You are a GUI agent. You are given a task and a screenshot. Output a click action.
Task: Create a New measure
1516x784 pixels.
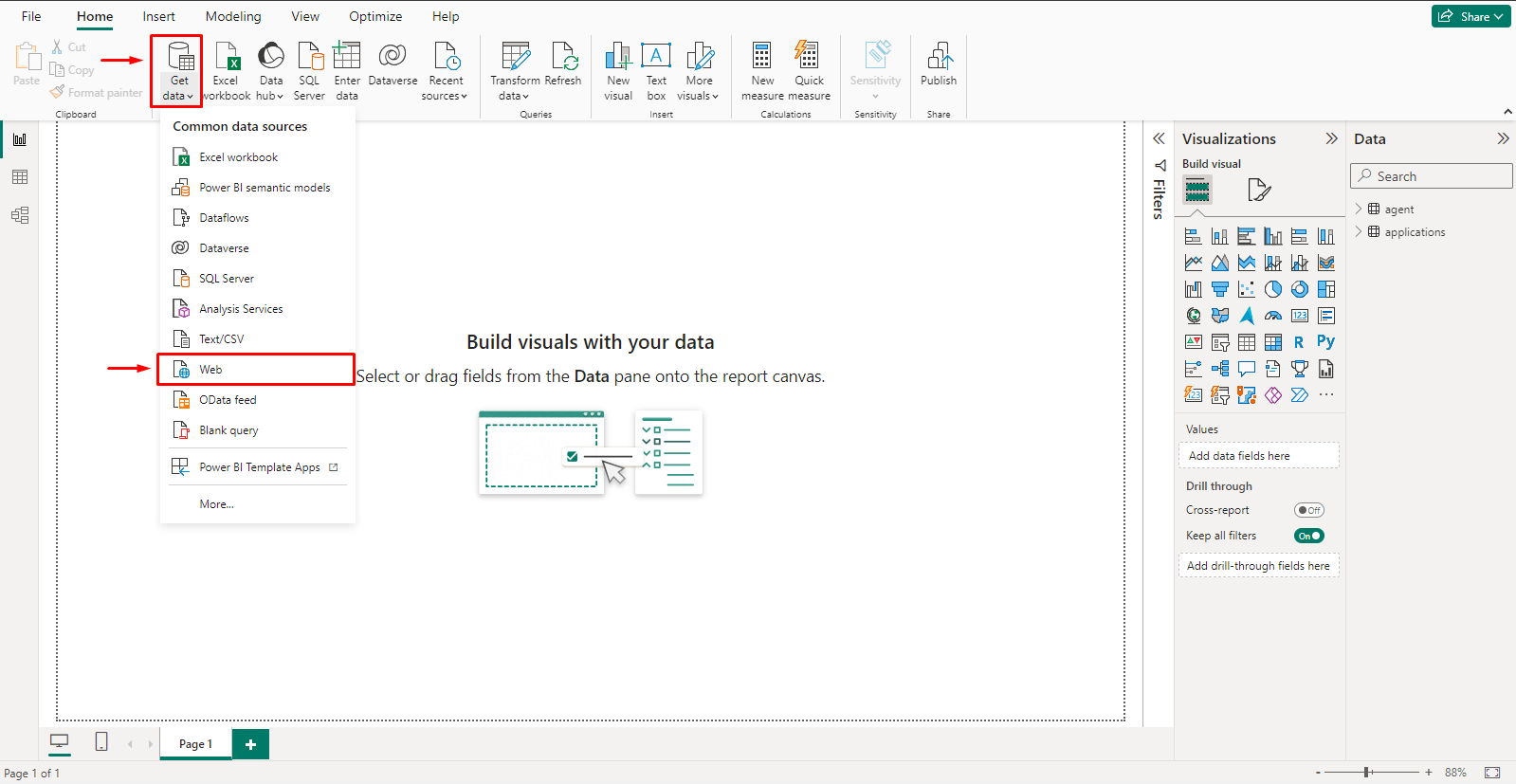tap(762, 71)
